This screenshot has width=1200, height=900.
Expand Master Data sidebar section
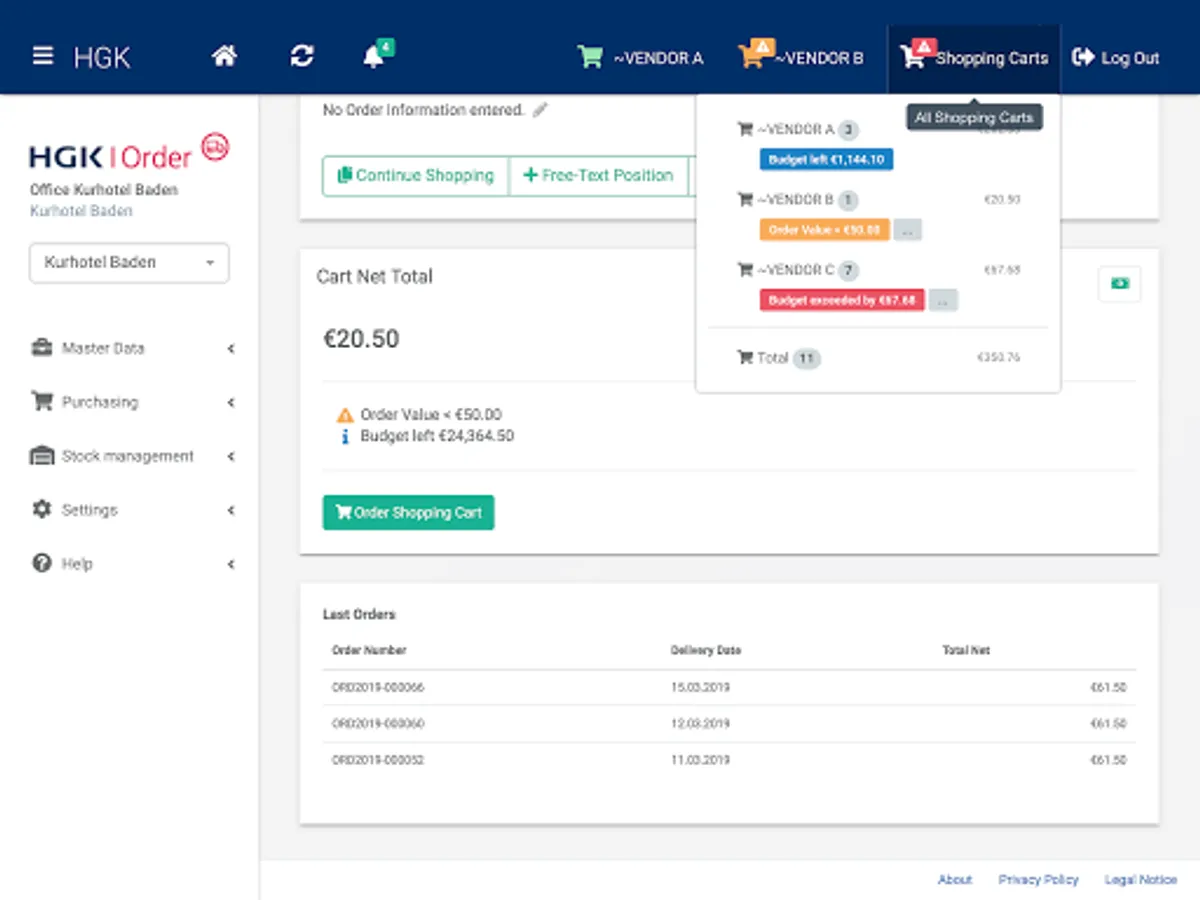pyautogui.click(x=132, y=348)
